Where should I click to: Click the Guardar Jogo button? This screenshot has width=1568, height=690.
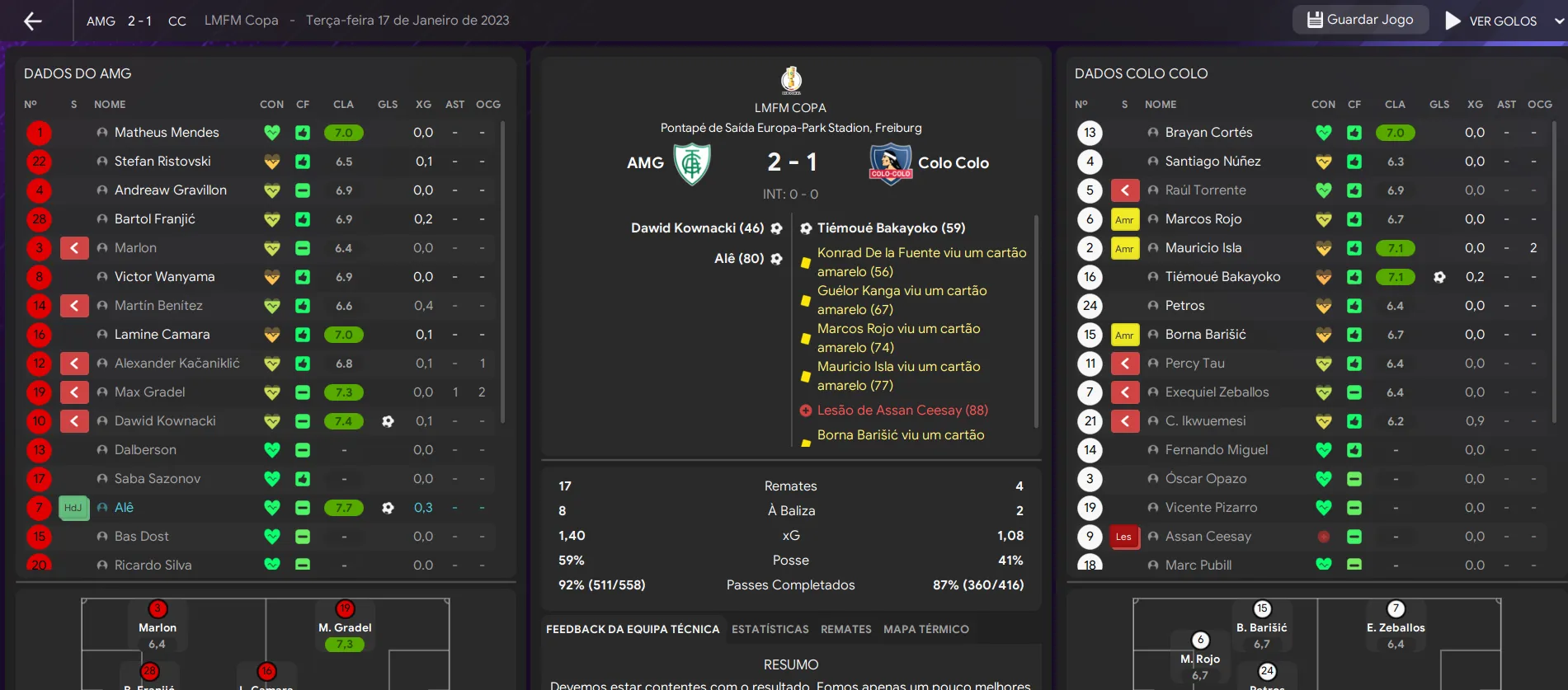[1360, 20]
